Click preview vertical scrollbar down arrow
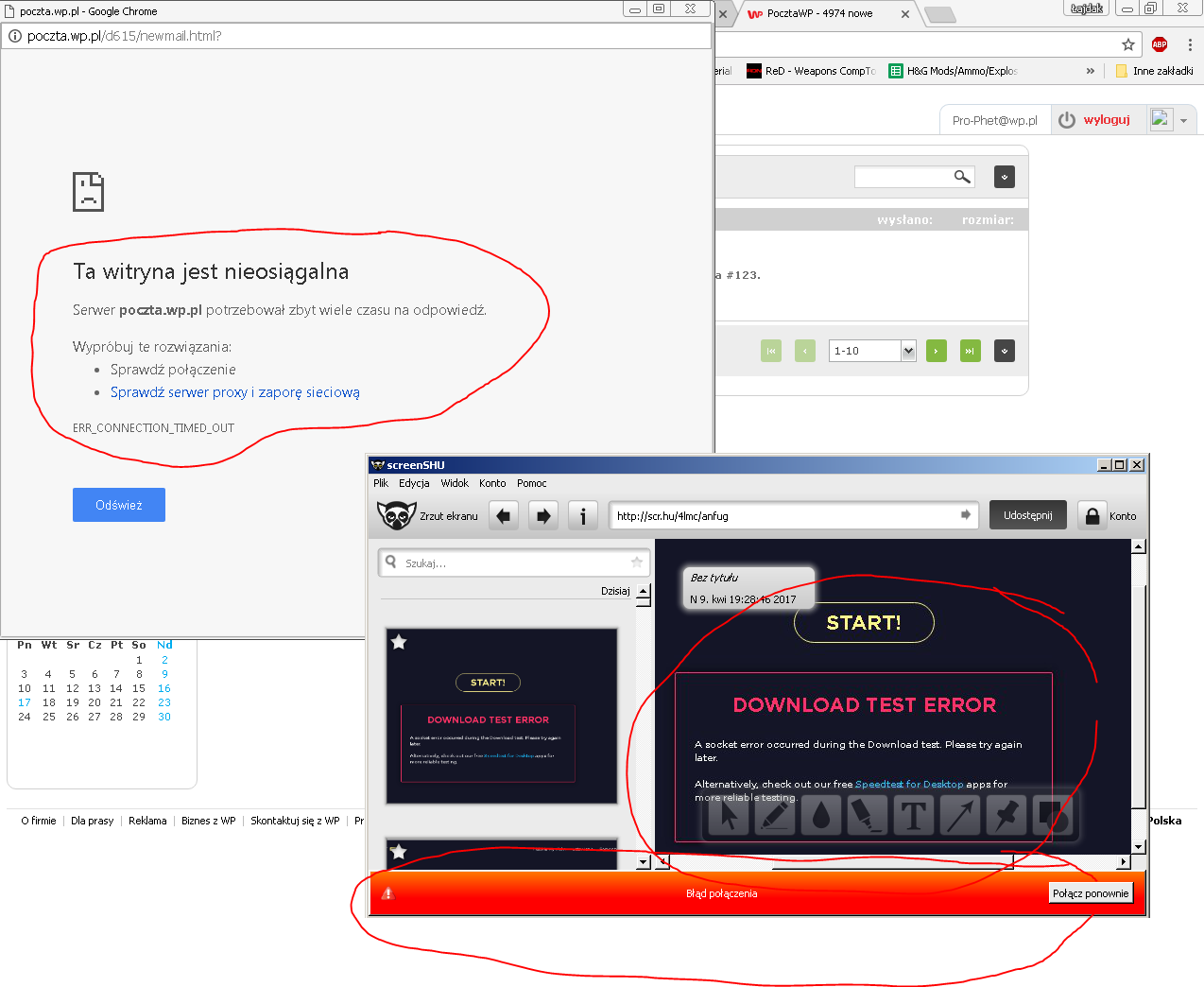Viewport: 1204px width, 987px height. [1138, 846]
